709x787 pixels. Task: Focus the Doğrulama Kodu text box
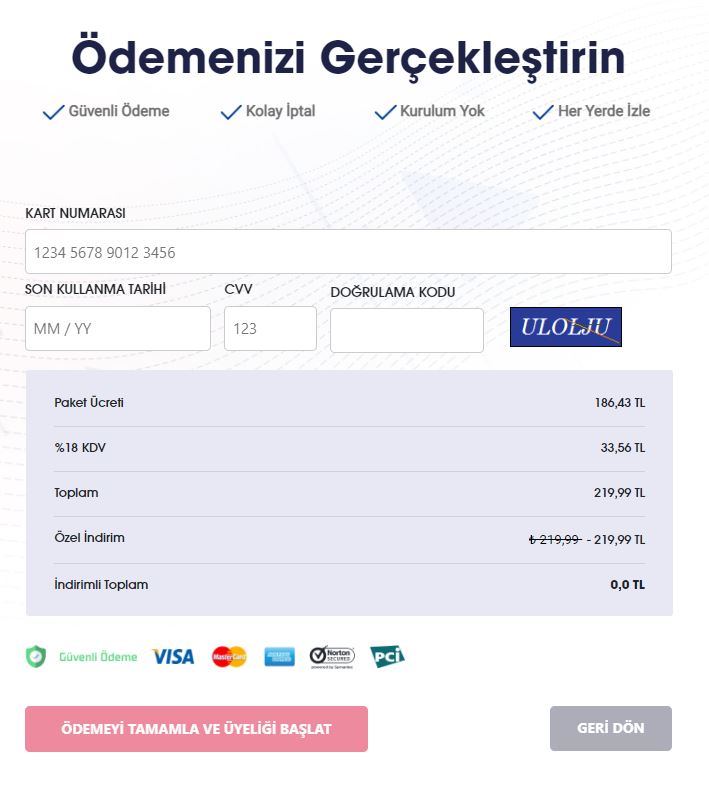[x=407, y=330]
